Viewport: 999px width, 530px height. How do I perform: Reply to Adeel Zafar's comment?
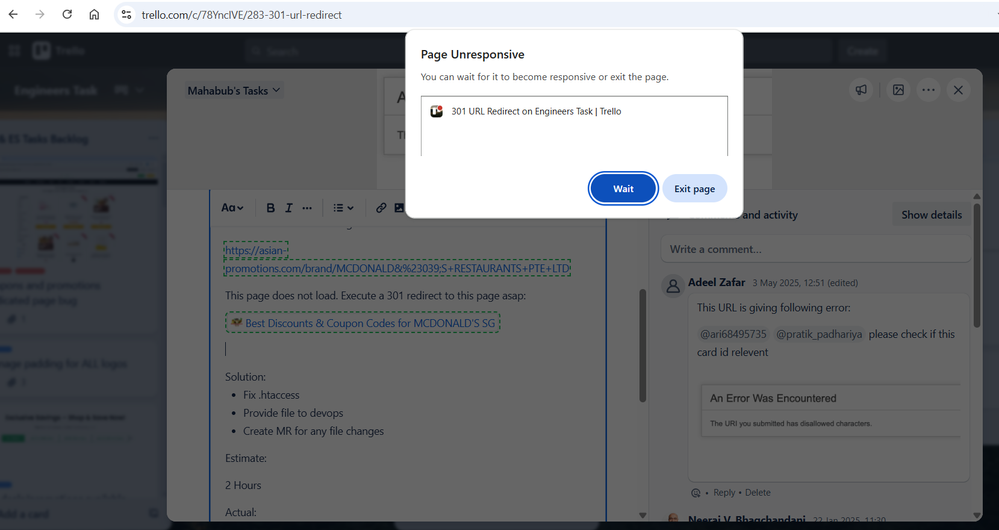(x=724, y=492)
